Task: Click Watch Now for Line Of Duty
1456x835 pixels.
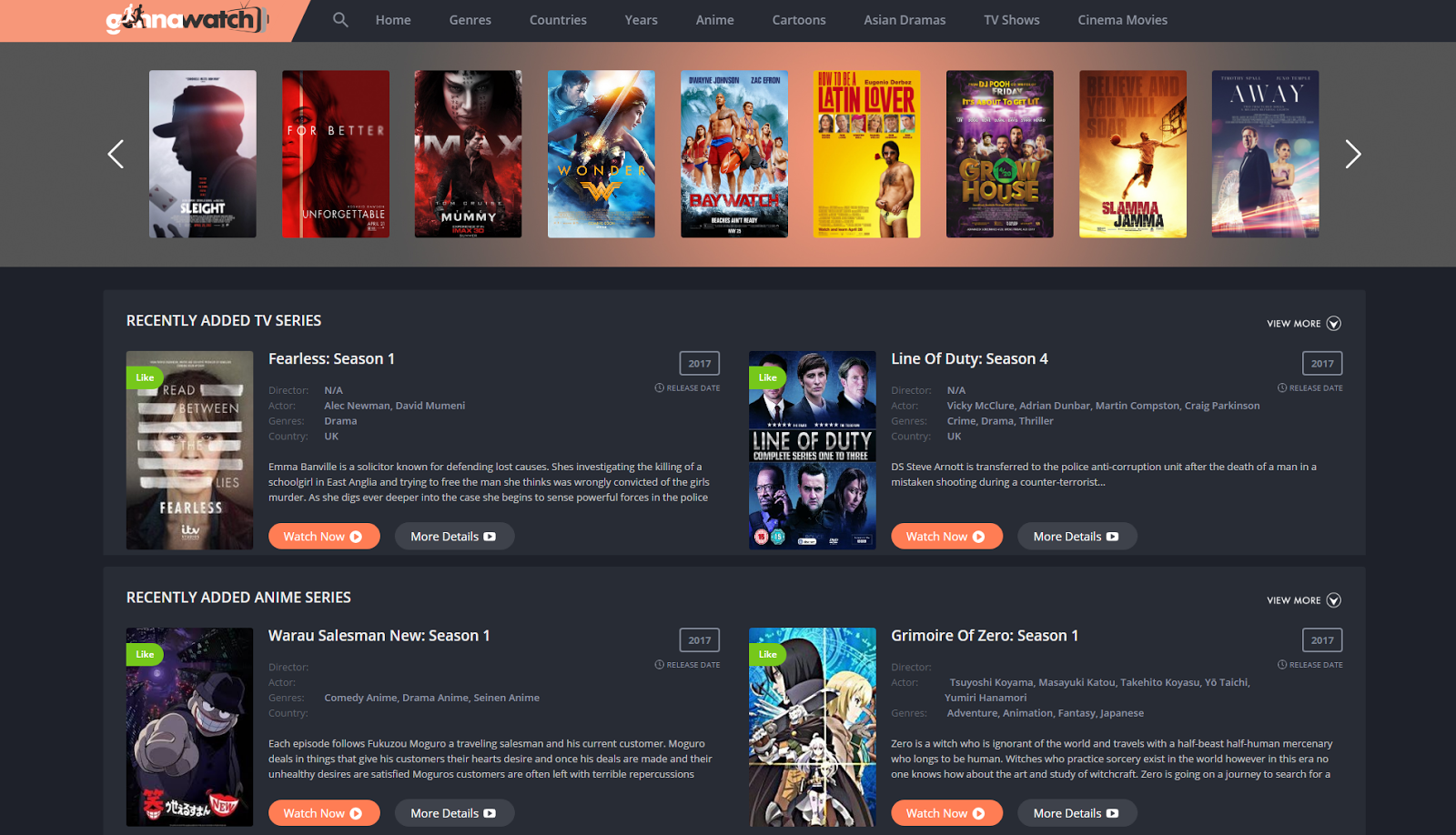Action: click(x=946, y=537)
